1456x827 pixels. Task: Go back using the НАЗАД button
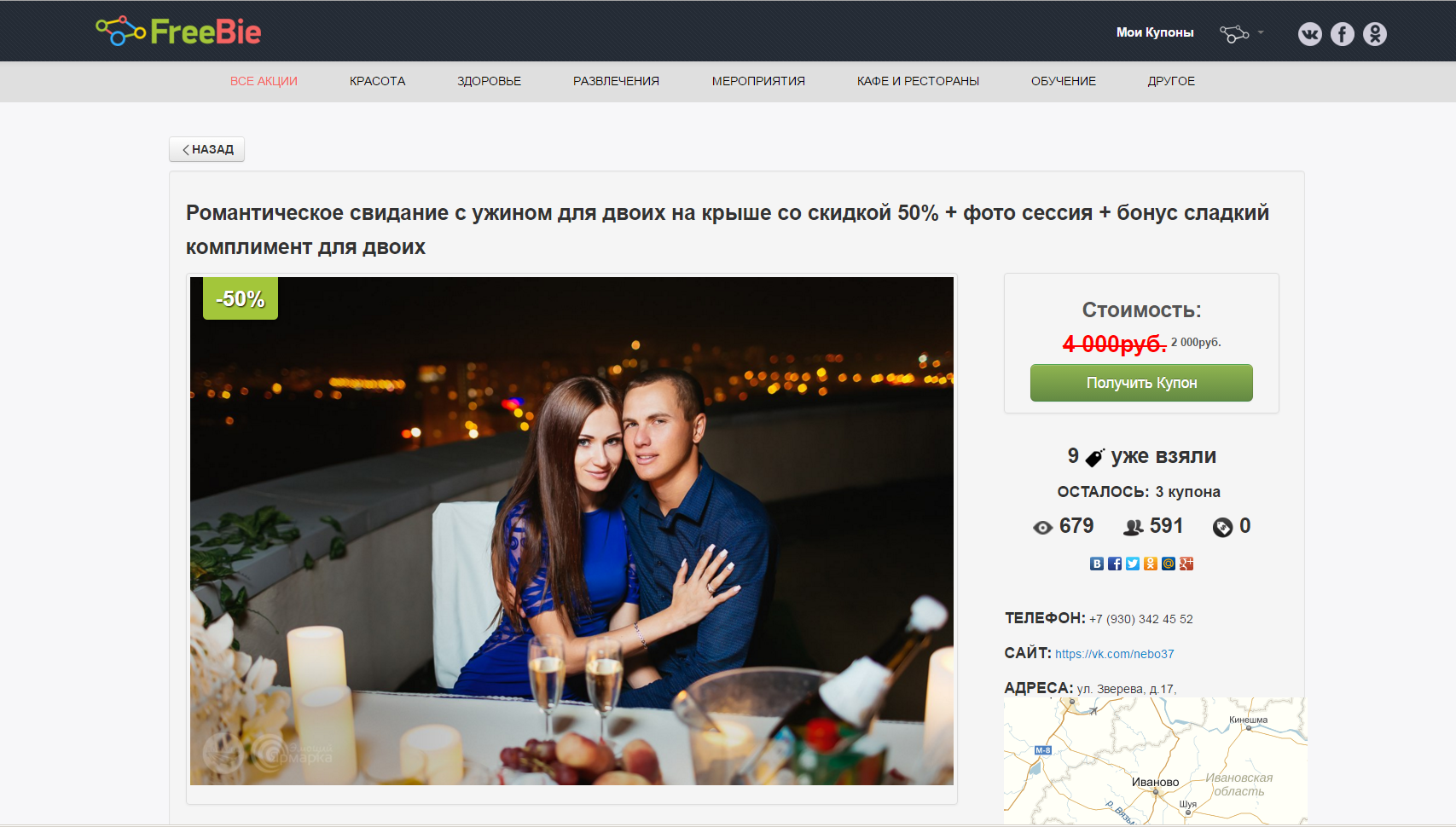click(206, 148)
